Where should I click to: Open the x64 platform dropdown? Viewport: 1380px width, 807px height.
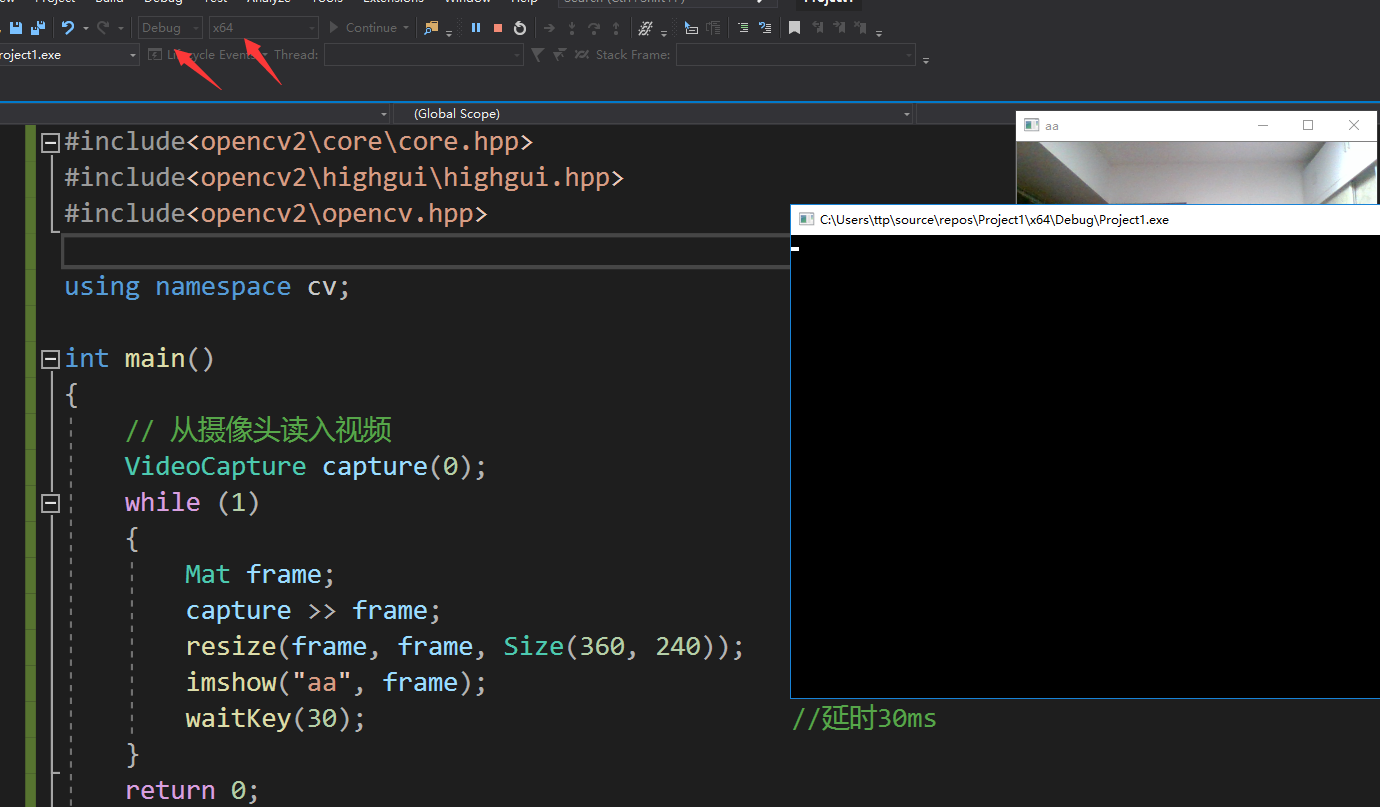pos(263,28)
